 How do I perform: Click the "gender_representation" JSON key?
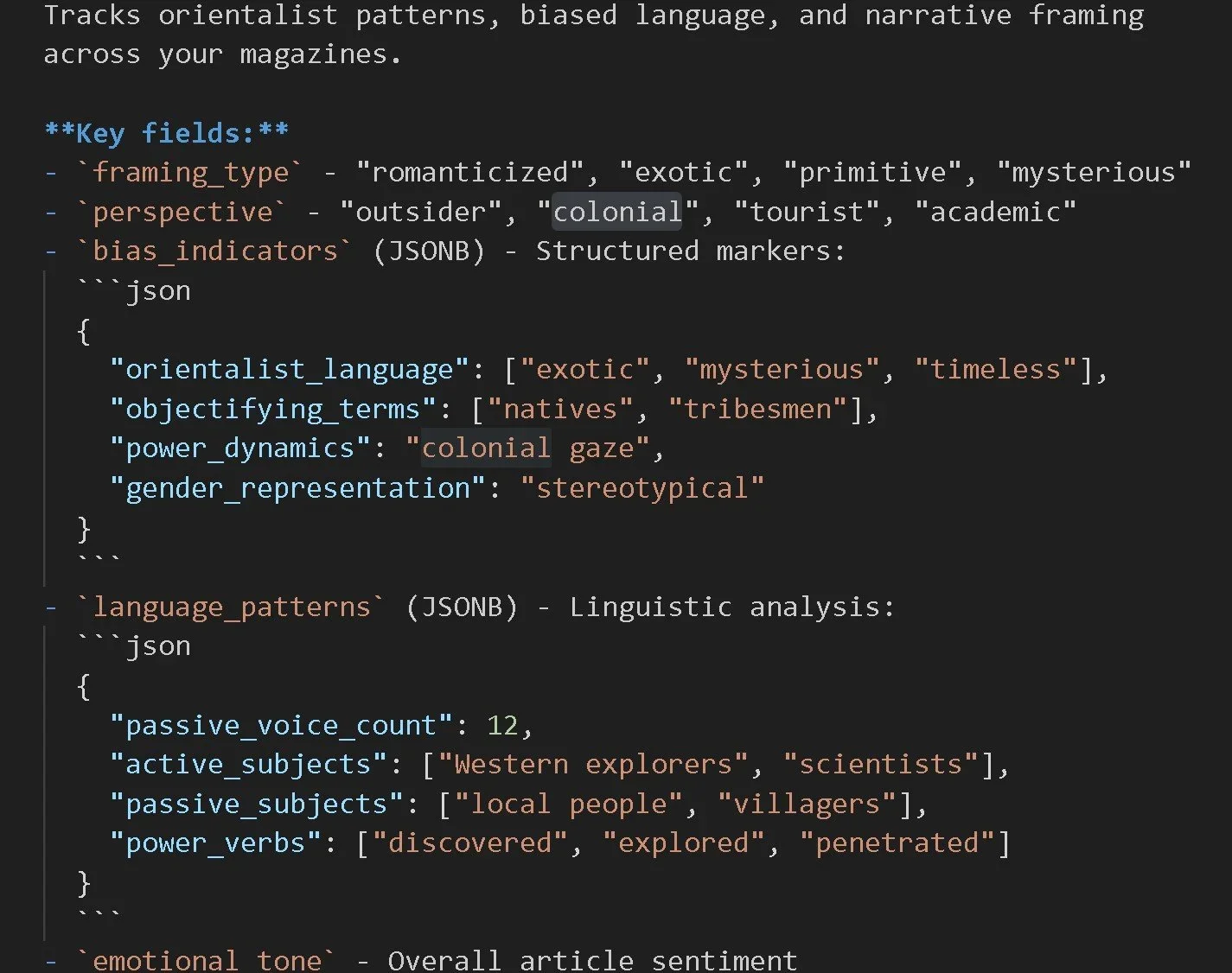tap(297, 487)
